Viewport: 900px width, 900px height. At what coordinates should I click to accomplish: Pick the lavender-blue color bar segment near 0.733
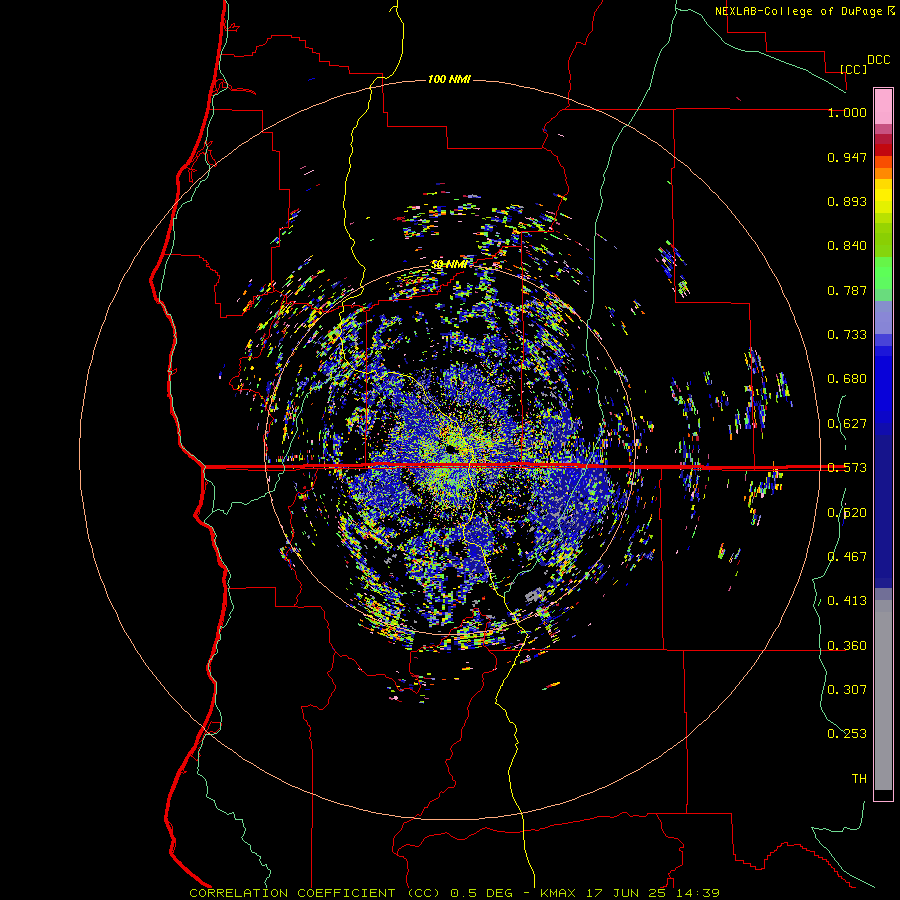click(x=883, y=317)
